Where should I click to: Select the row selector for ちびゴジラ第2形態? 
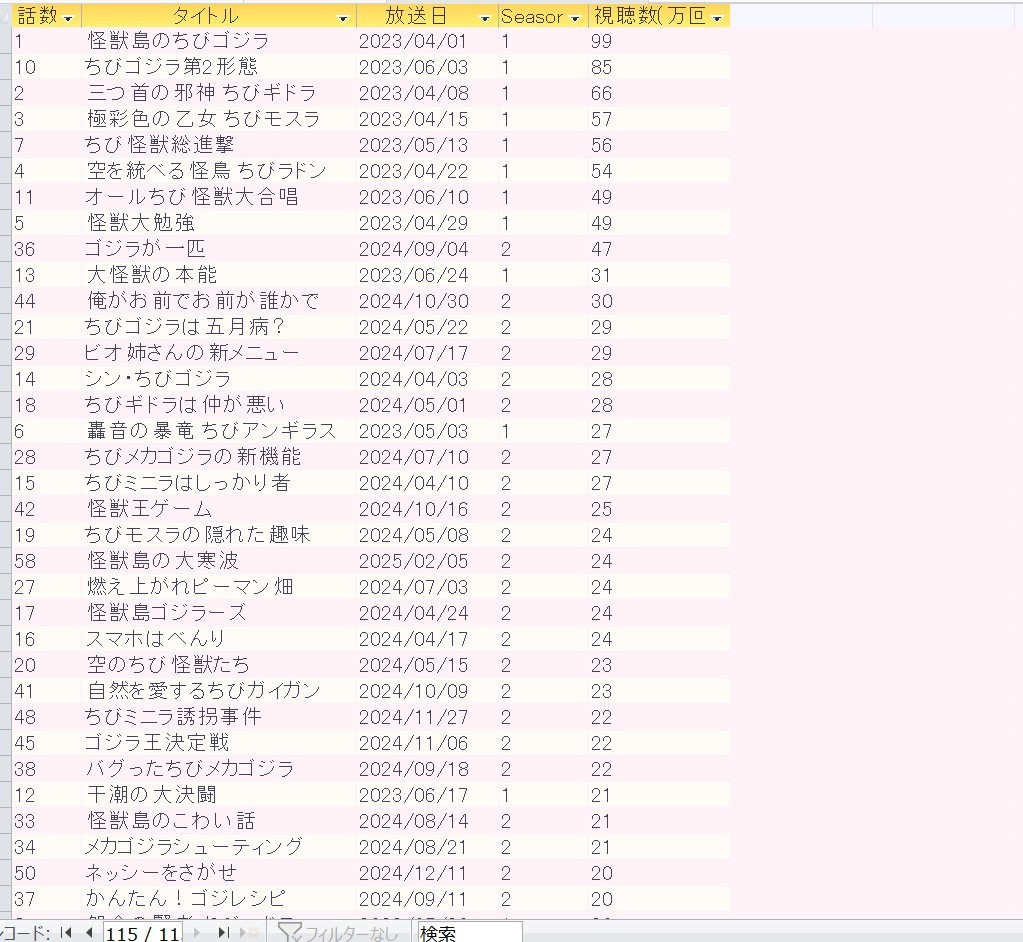(x=5, y=67)
